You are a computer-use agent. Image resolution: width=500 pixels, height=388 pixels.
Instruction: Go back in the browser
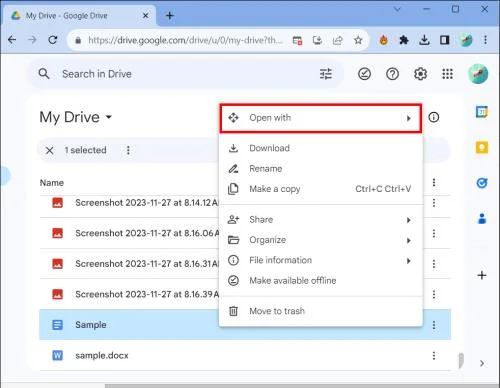(x=12, y=40)
